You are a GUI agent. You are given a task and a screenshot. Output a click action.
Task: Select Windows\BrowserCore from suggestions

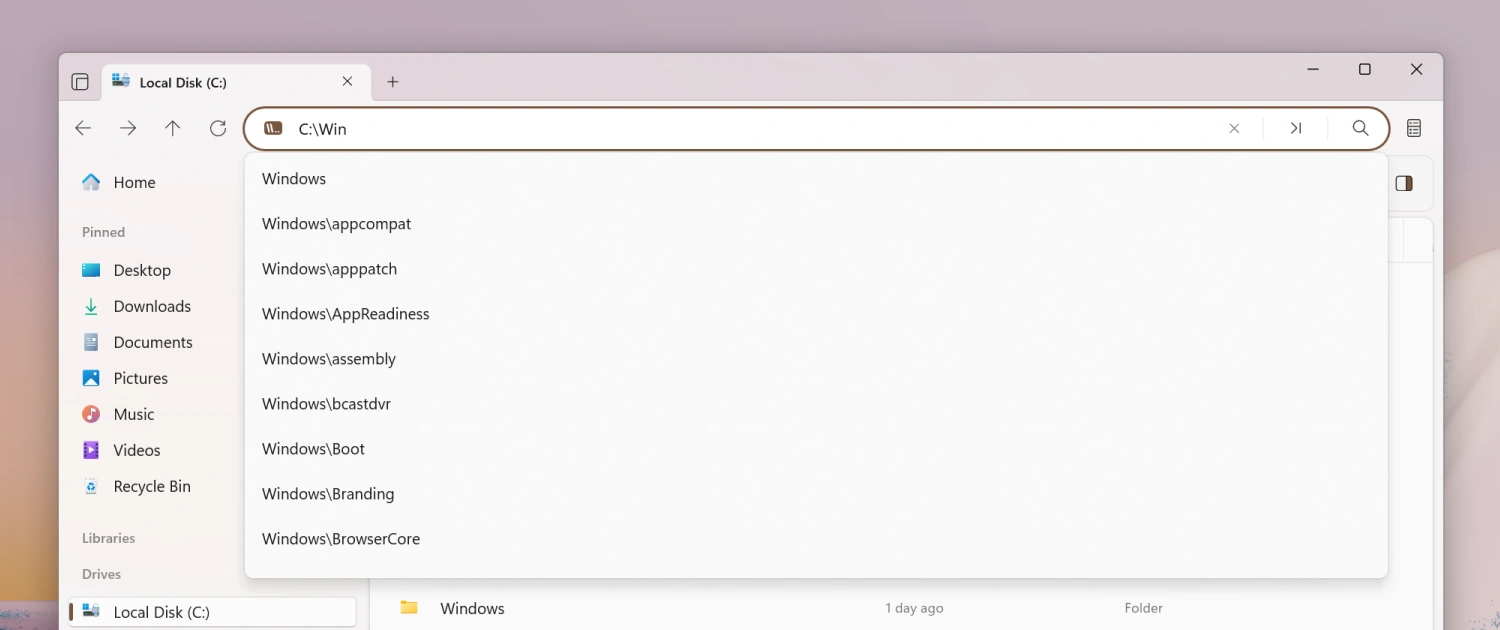340,539
